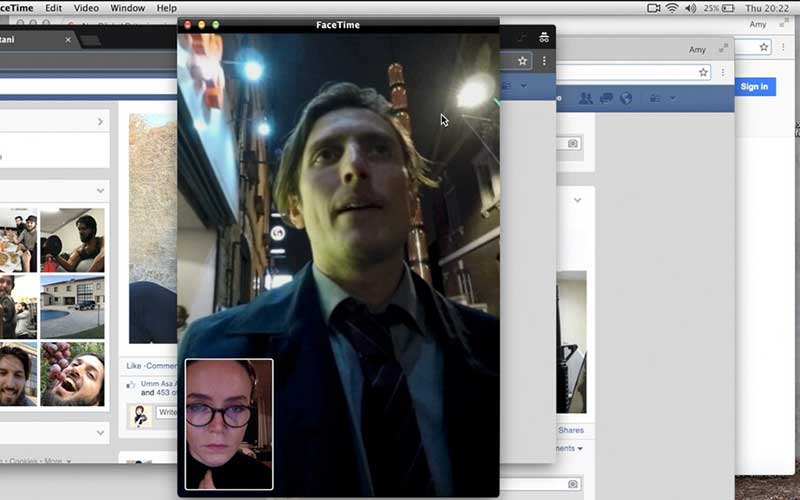Open the Window menu in menu bar
Image resolution: width=800 pixels, height=500 pixels.
click(127, 8)
